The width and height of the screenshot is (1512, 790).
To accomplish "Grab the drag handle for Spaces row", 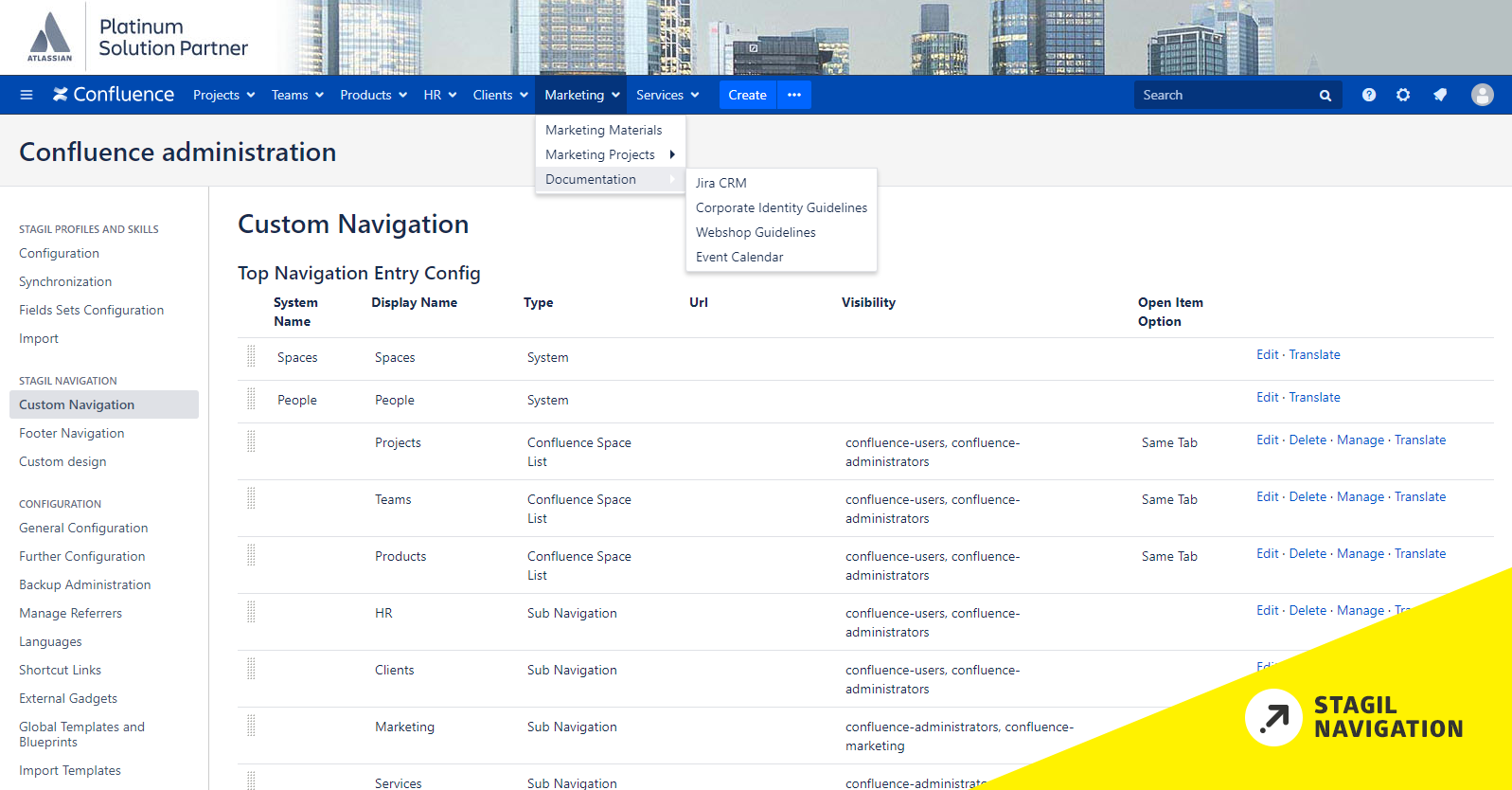I will pos(251,356).
